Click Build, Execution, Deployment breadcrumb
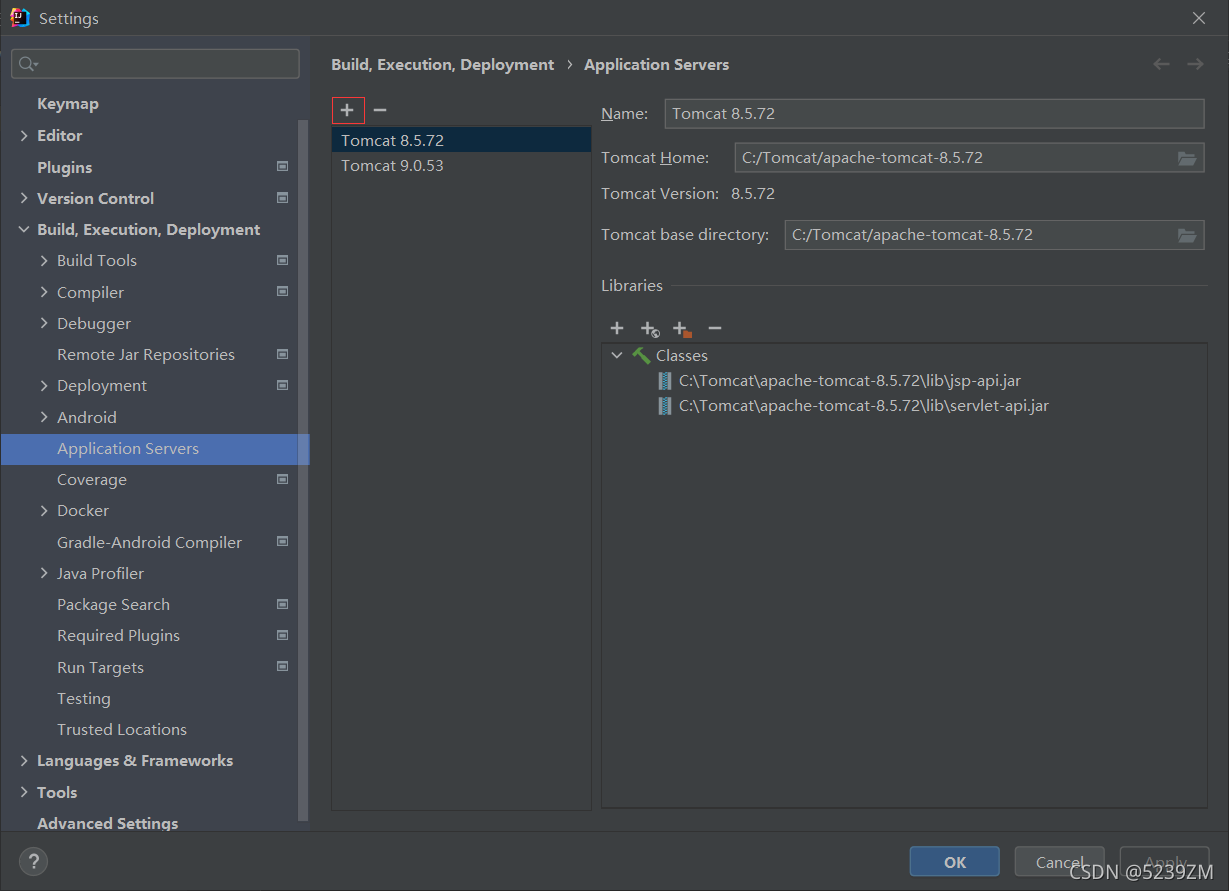This screenshot has height=891, width=1229. tap(442, 64)
